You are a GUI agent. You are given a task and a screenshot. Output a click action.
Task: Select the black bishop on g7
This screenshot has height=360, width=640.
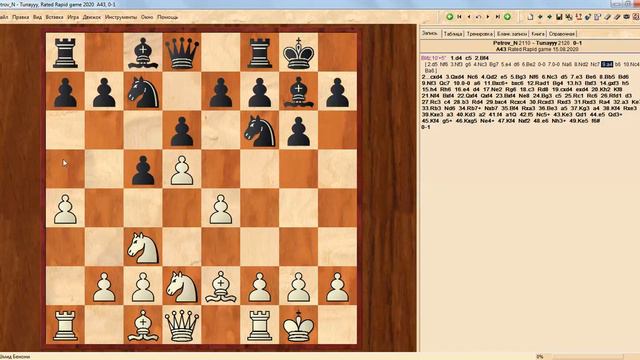pyautogui.click(x=298, y=92)
